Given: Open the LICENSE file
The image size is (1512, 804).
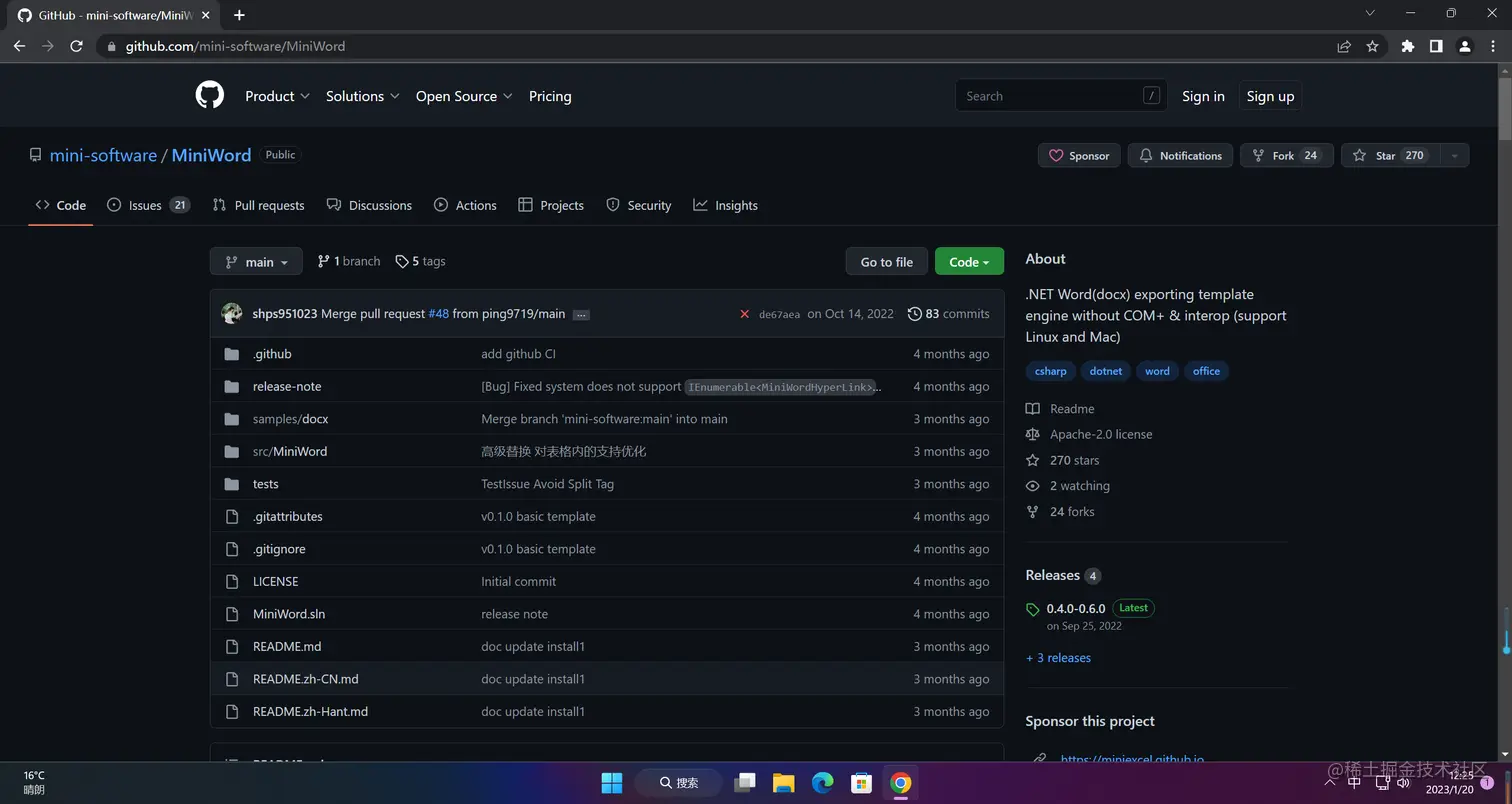Looking at the screenshot, I should click(275, 581).
